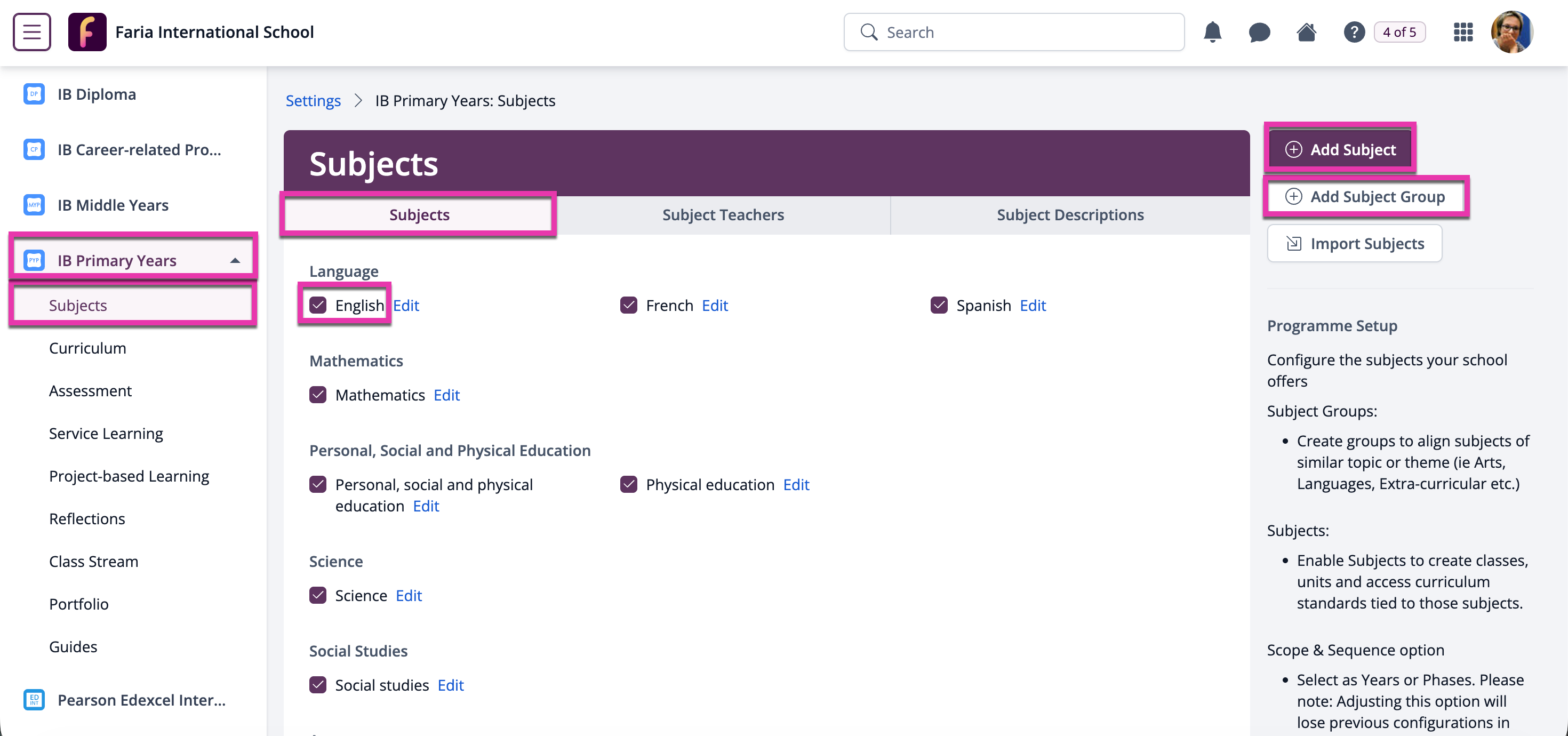The image size is (1568, 736).
Task: Go to the home icon
Action: 1306,31
